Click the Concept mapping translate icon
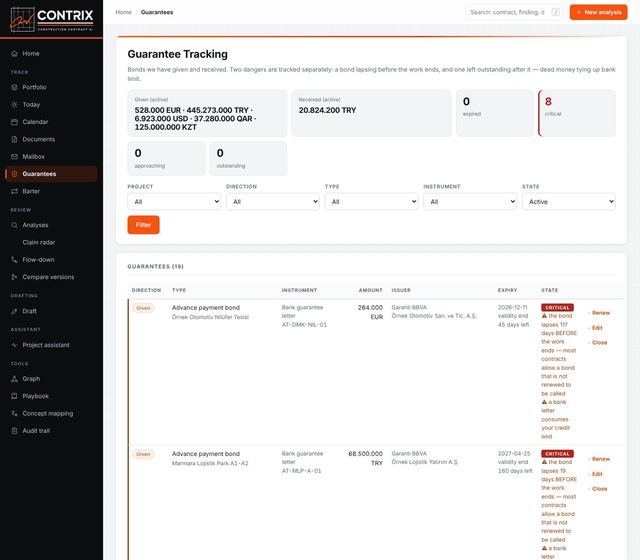The height and width of the screenshot is (560, 640). (x=14, y=414)
